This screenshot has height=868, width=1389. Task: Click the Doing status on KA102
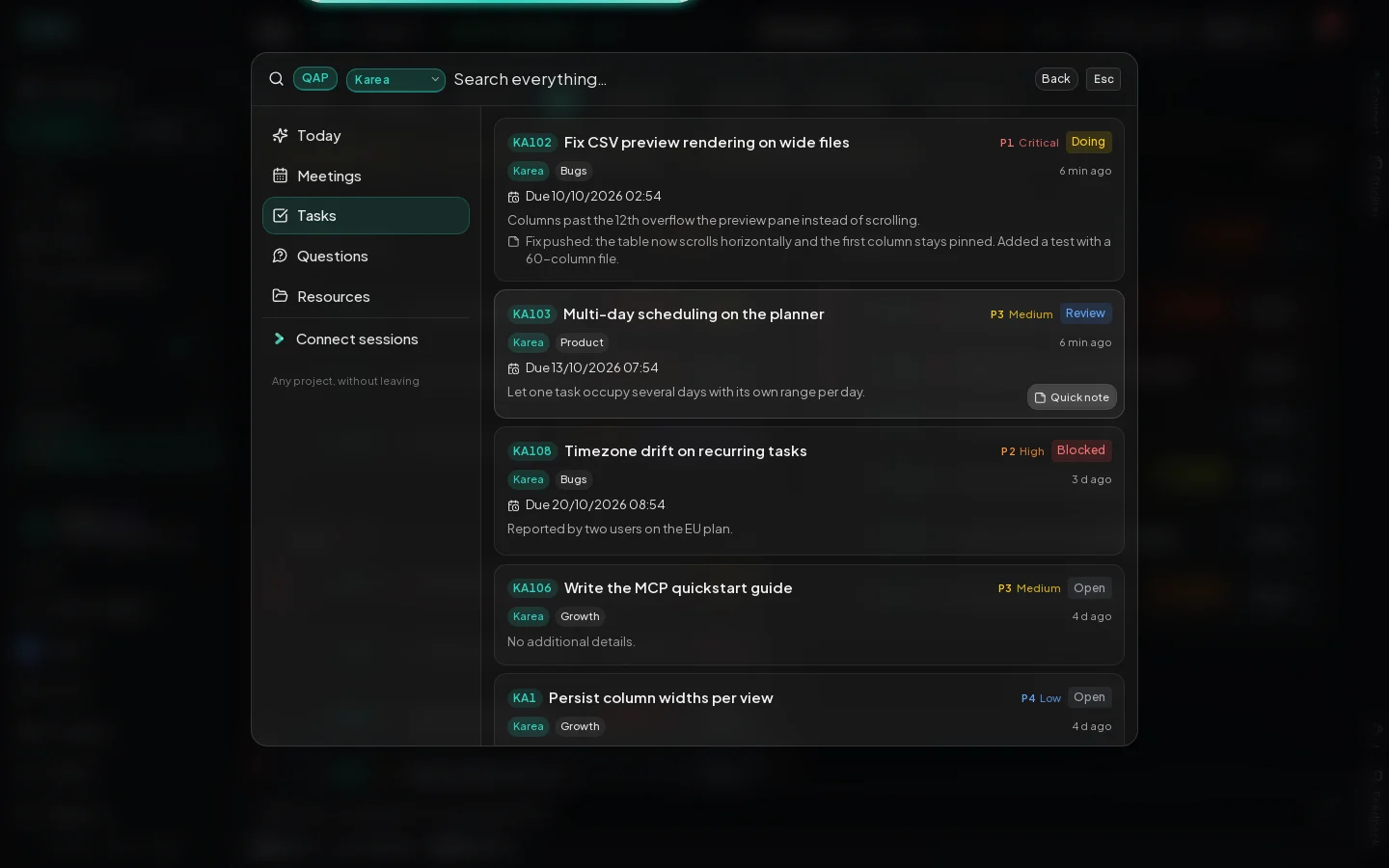1088,142
